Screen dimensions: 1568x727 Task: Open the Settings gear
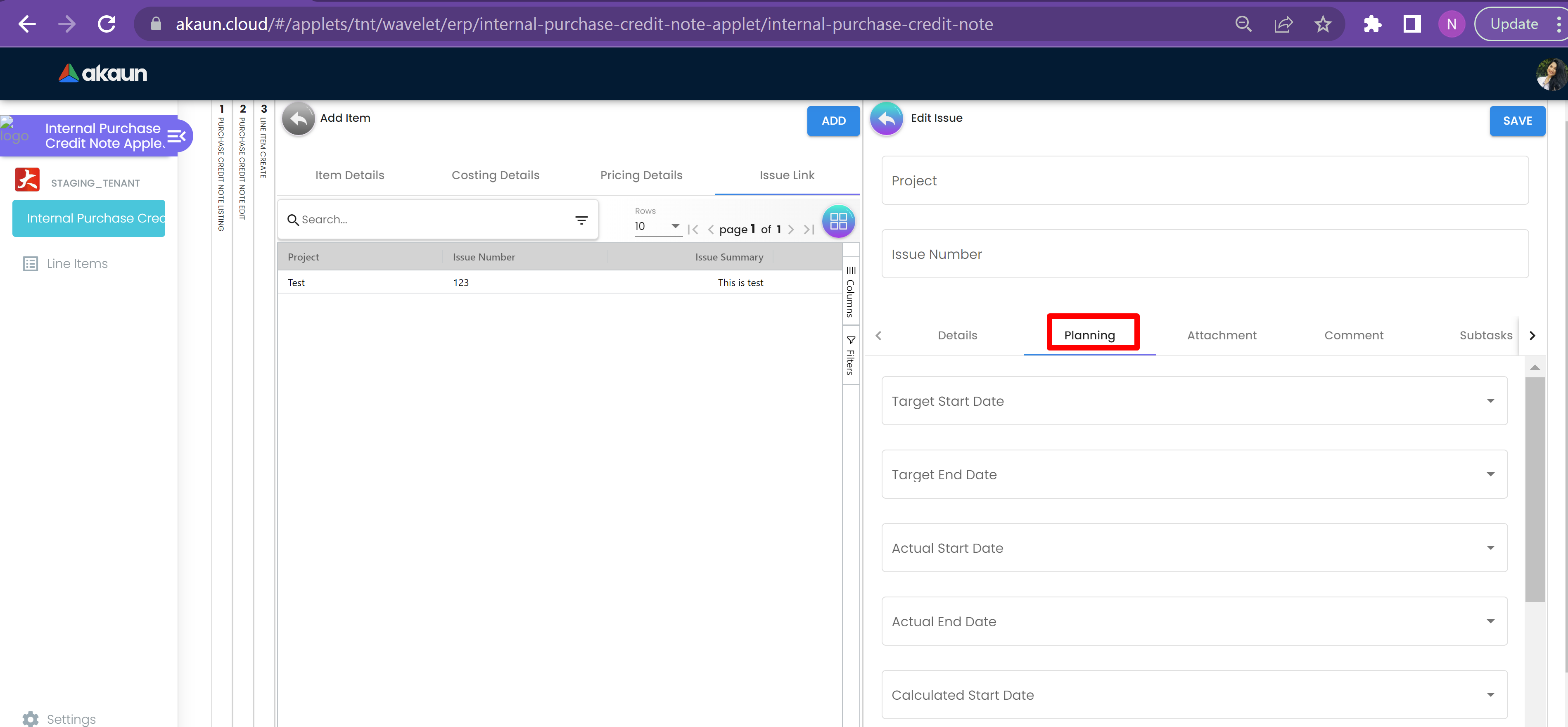point(31,718)
